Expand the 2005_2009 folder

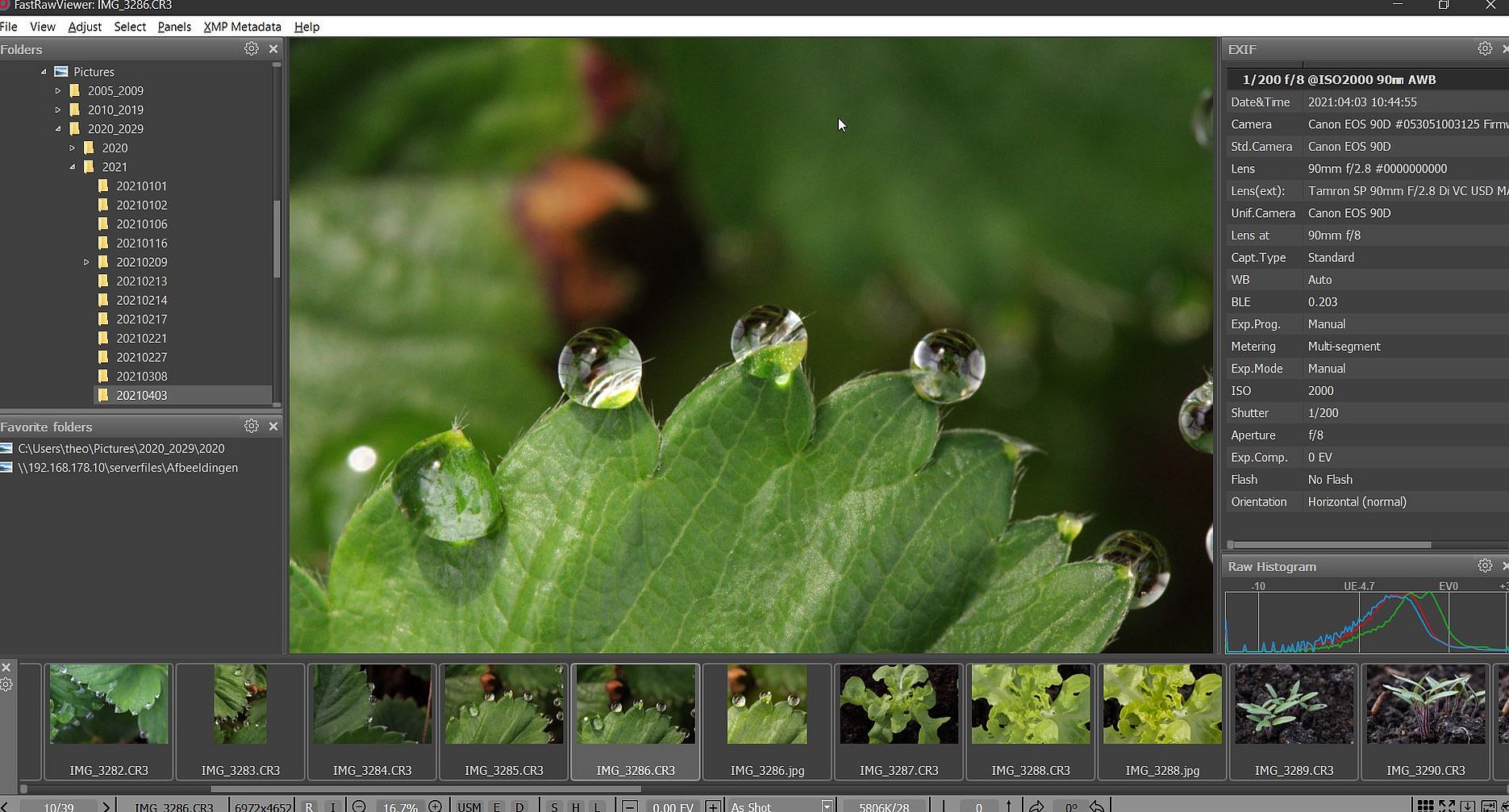(x=58, y=91)
